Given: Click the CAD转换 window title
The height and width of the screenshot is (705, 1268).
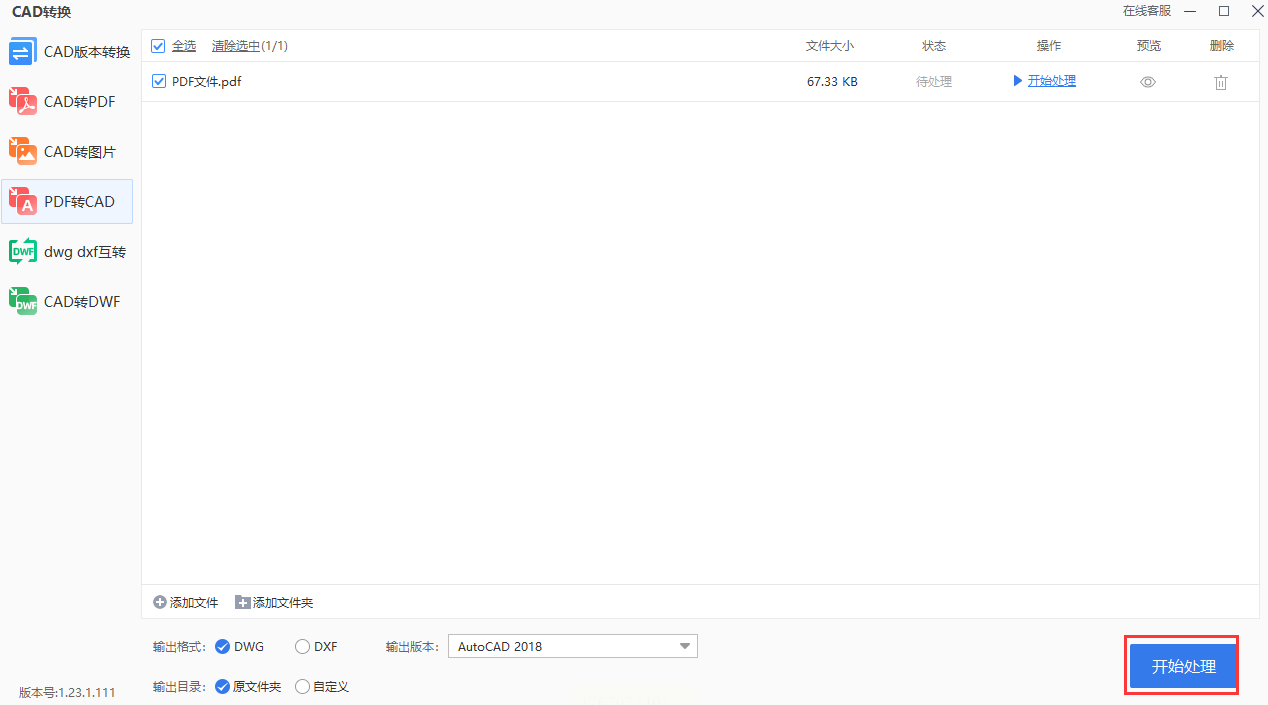Looking at the screenshot, I should tap(41, 12).
